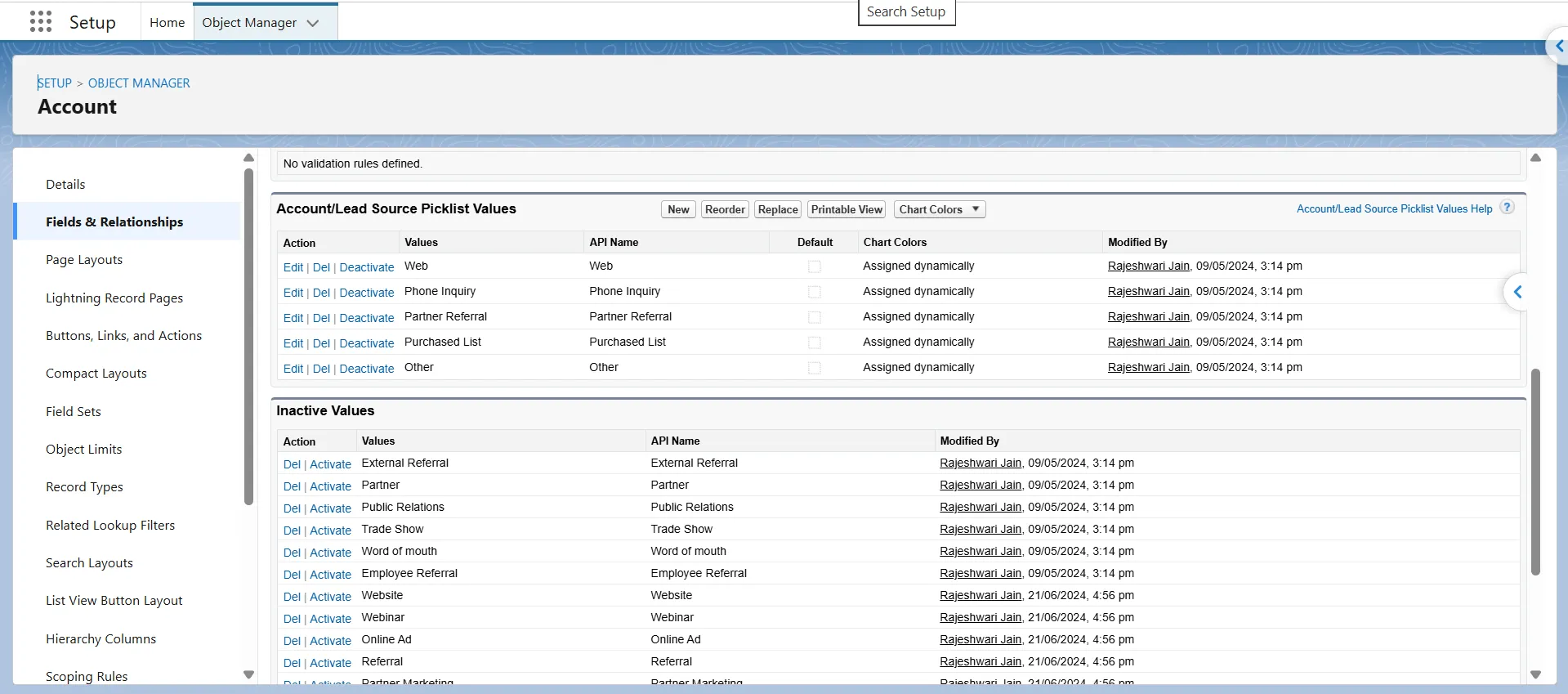
Task: Open Related Lookup Filters section
Action: click(110, 525)
